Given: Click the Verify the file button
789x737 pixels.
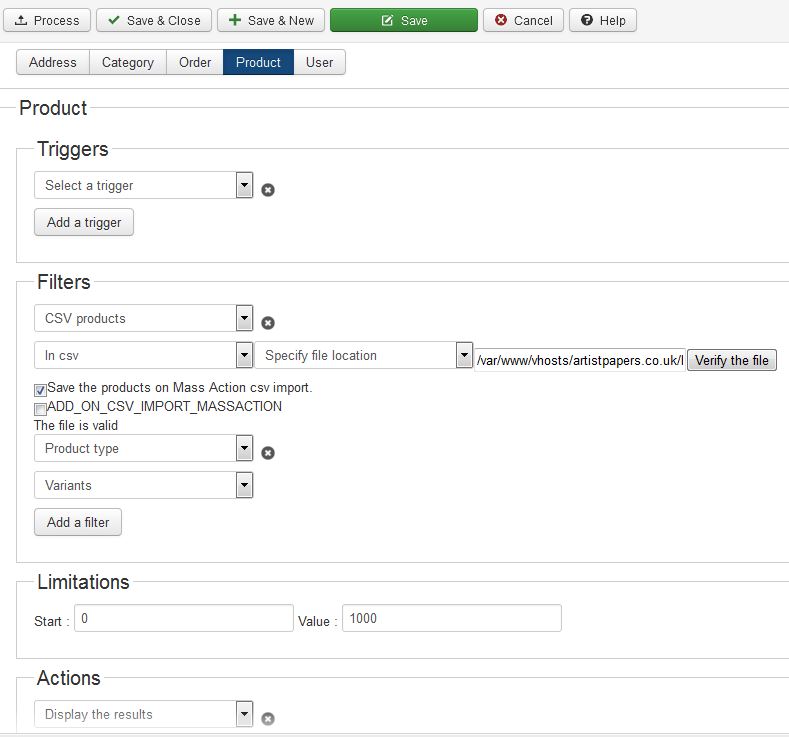Looking at the screenshot, I should coord(732,360).
